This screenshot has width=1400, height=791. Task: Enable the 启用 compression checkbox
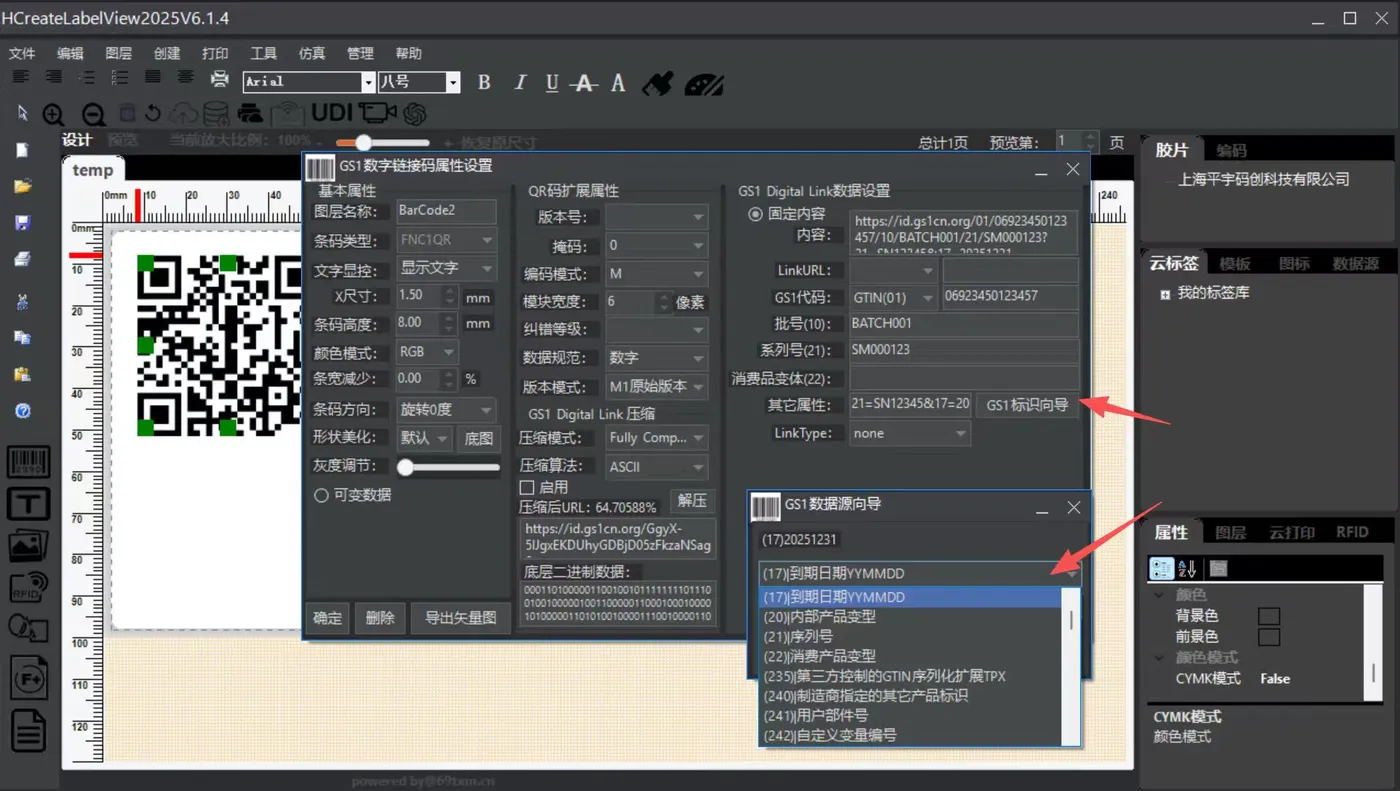[527, 488]
